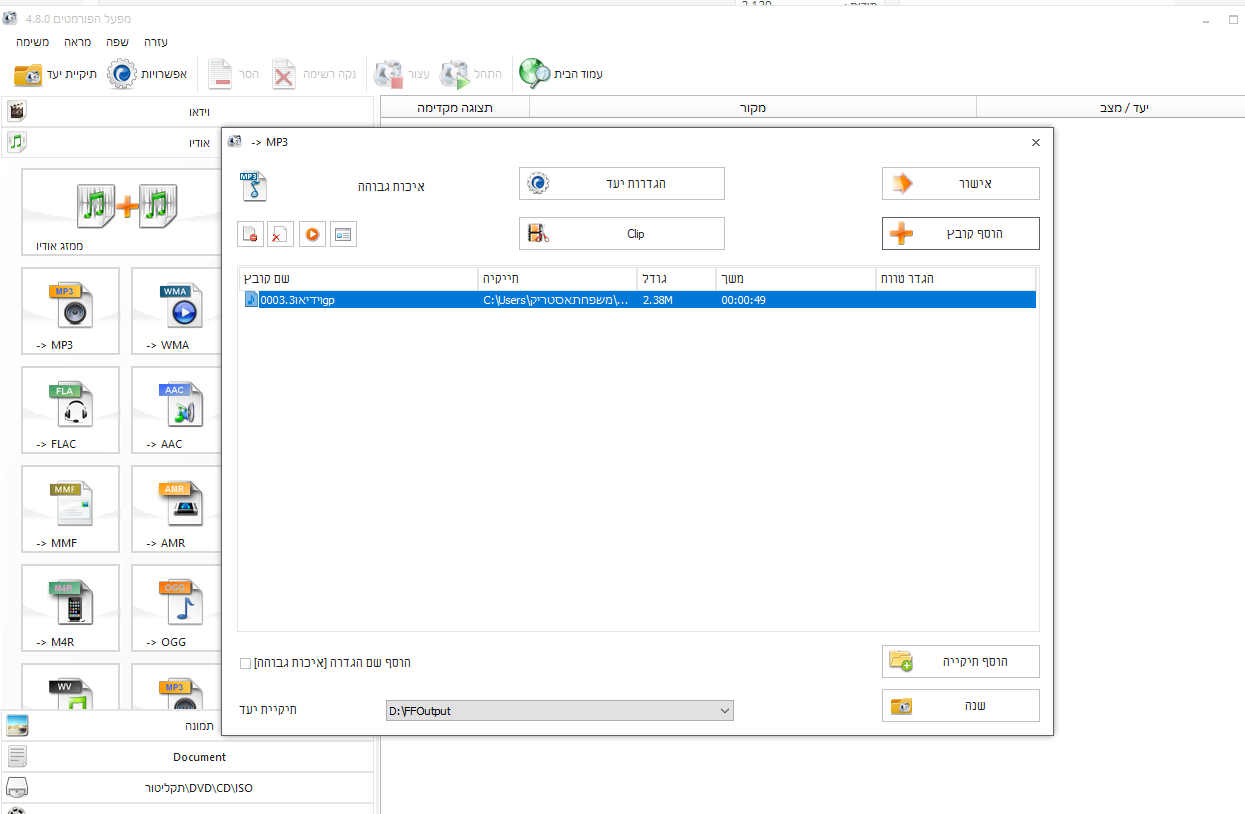Screen dimensions: 1245x814
Task: Click the הגדר טווח column header
Action: pos(955,278)
